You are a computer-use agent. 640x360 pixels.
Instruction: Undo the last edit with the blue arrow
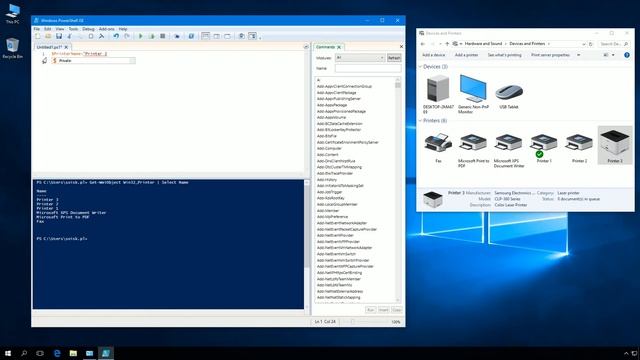click(x=116, y=36)
